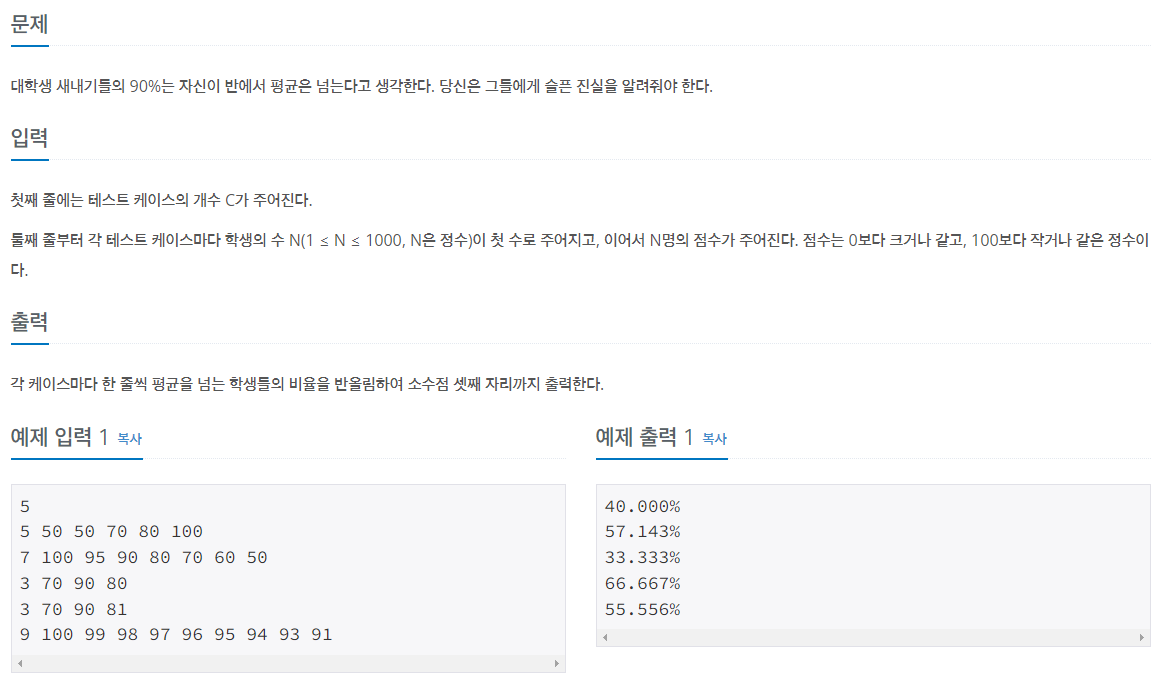Click the input line '5 50 50 70 80 100'
Screen dimensions: 1159x681
pyautogui.click(x=112, y=532)
